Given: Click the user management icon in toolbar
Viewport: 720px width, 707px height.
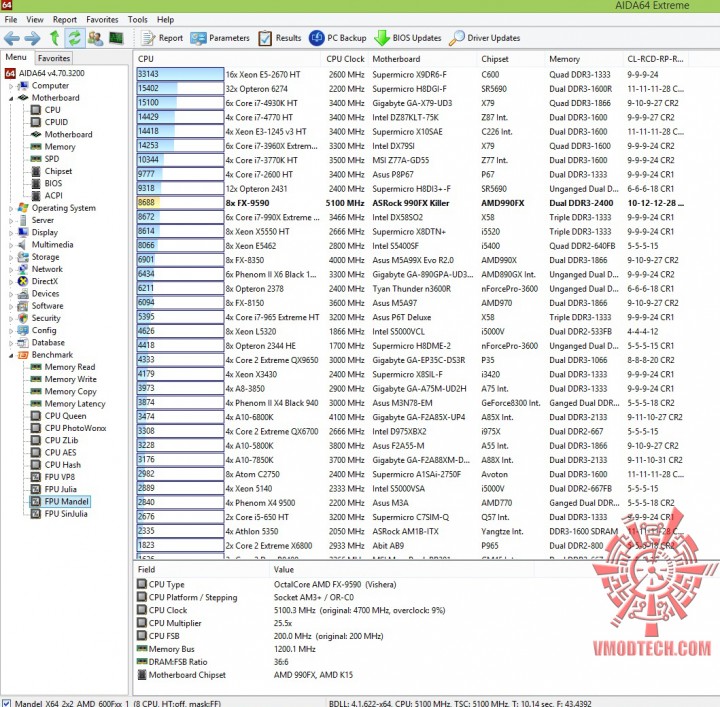Looking at the screenshot, I should (x=95, y=38).
